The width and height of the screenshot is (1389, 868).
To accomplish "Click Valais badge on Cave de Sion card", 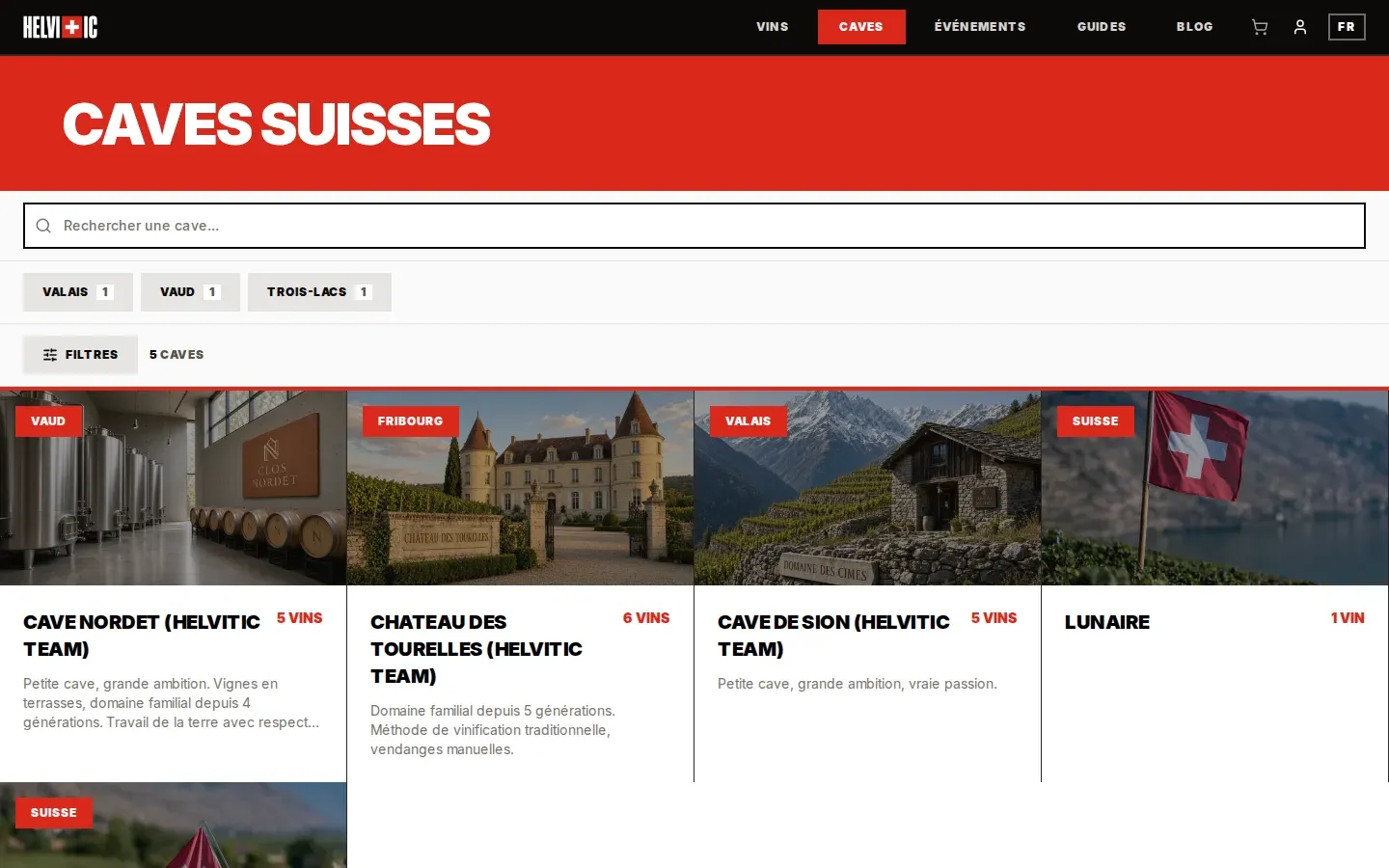I will tap(749, 421).
